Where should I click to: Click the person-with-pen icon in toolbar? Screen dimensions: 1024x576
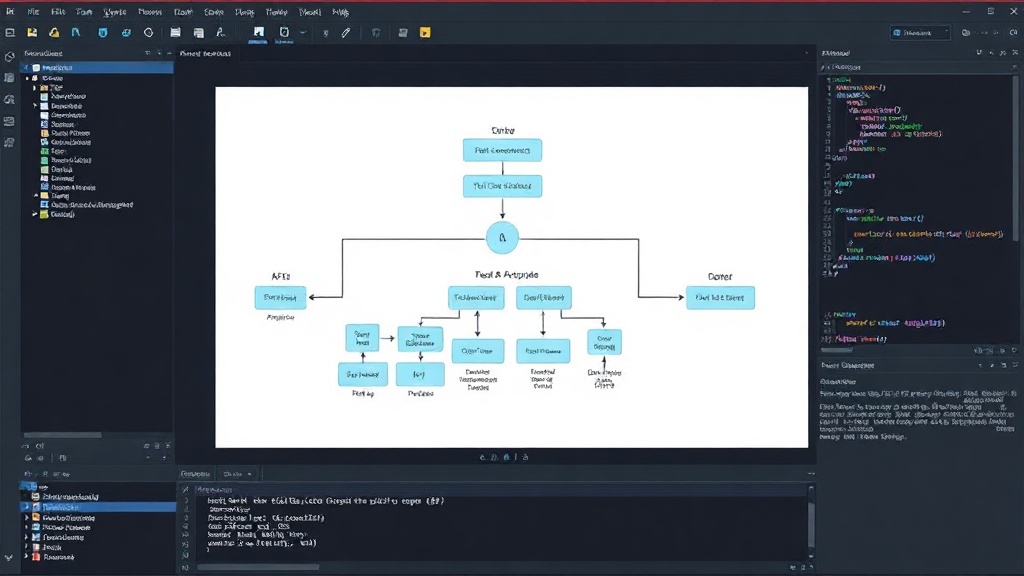pos(221,33)
